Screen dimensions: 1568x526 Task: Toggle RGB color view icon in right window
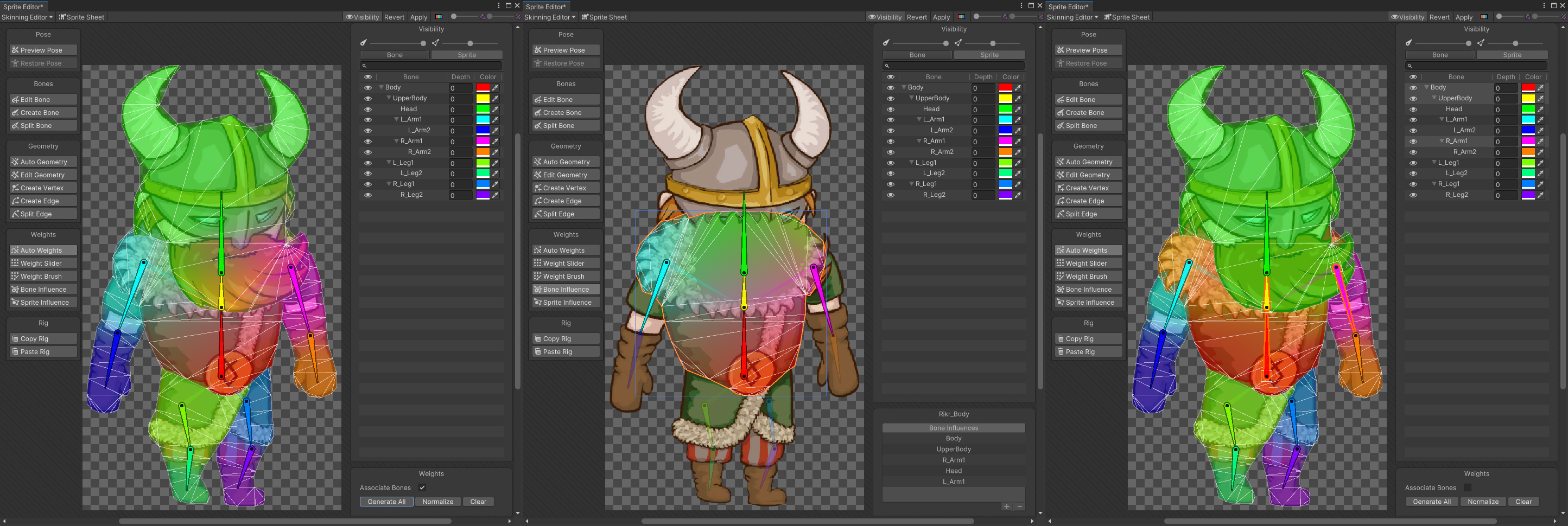1484,17
